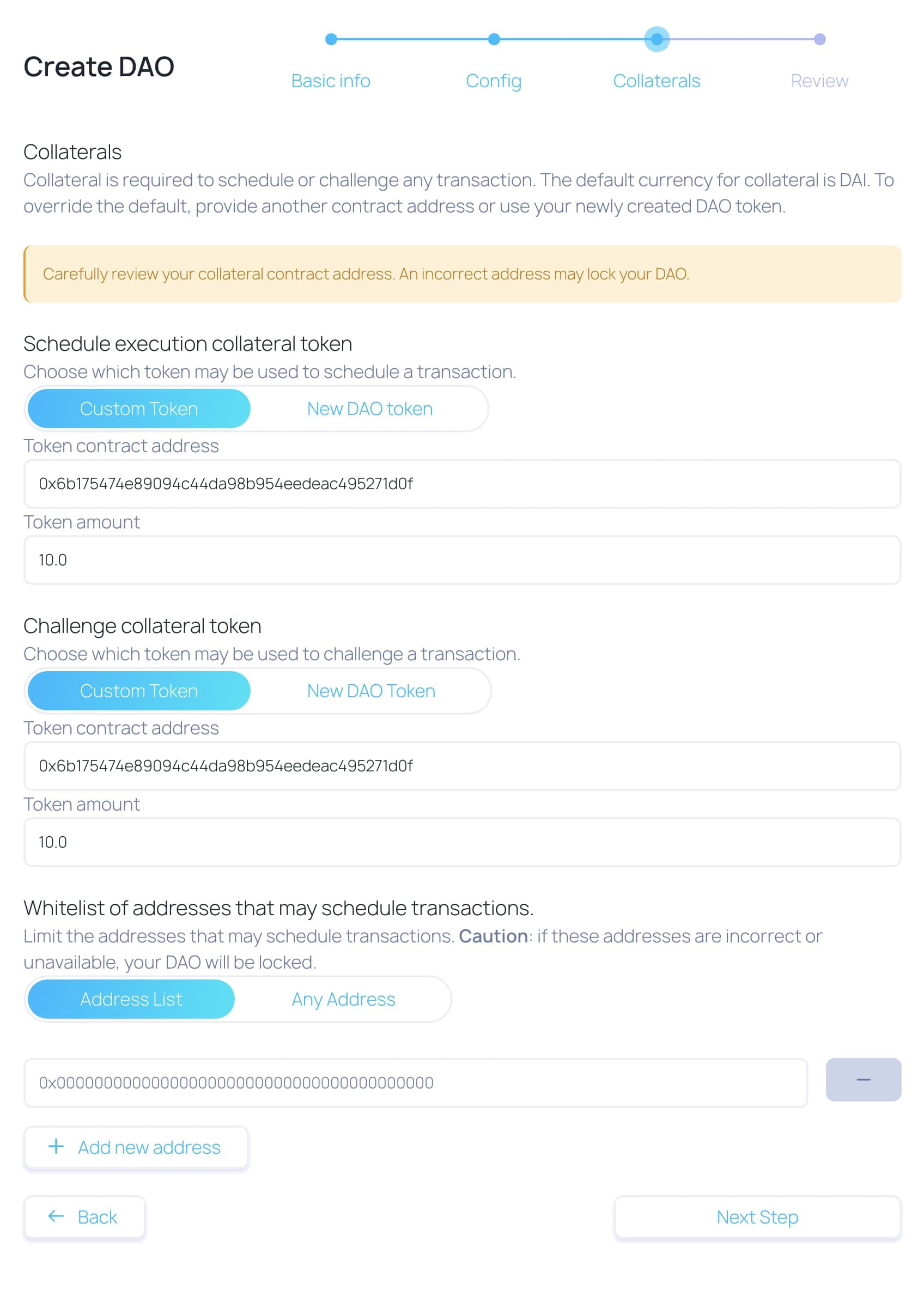Click the Basic info progress dot
Screen dimensions: 924x1290
click(331, 40)
